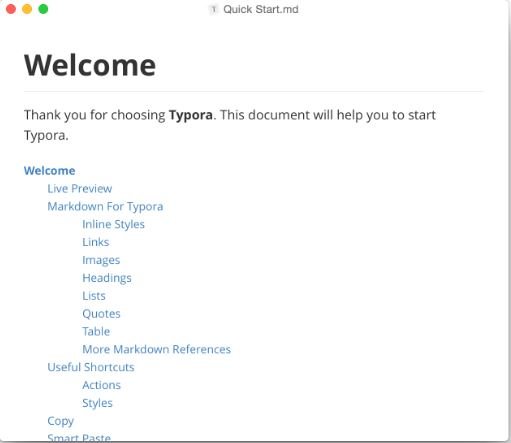Go to the Styles section link
Screen dimensions: 511x443
click(97, 403)
